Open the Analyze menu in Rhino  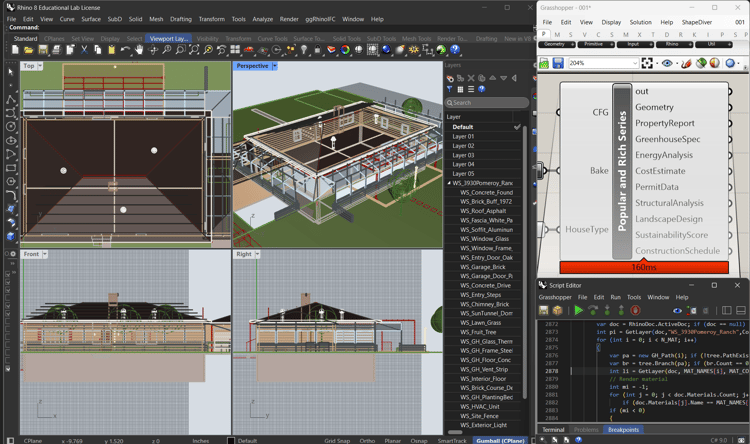point(262,19)
